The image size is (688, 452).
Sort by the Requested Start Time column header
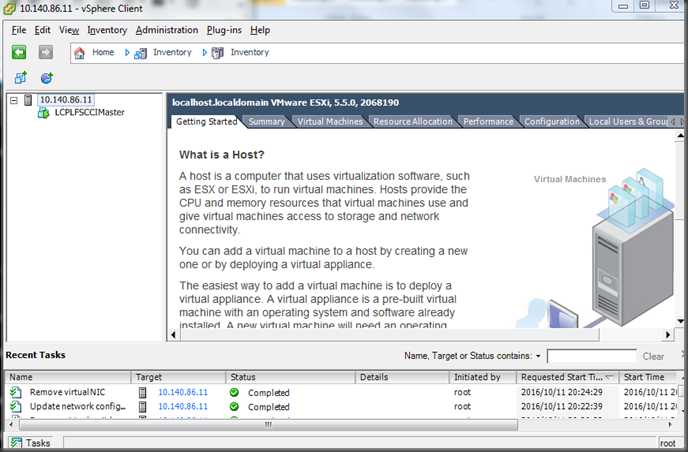pos(568,377)
